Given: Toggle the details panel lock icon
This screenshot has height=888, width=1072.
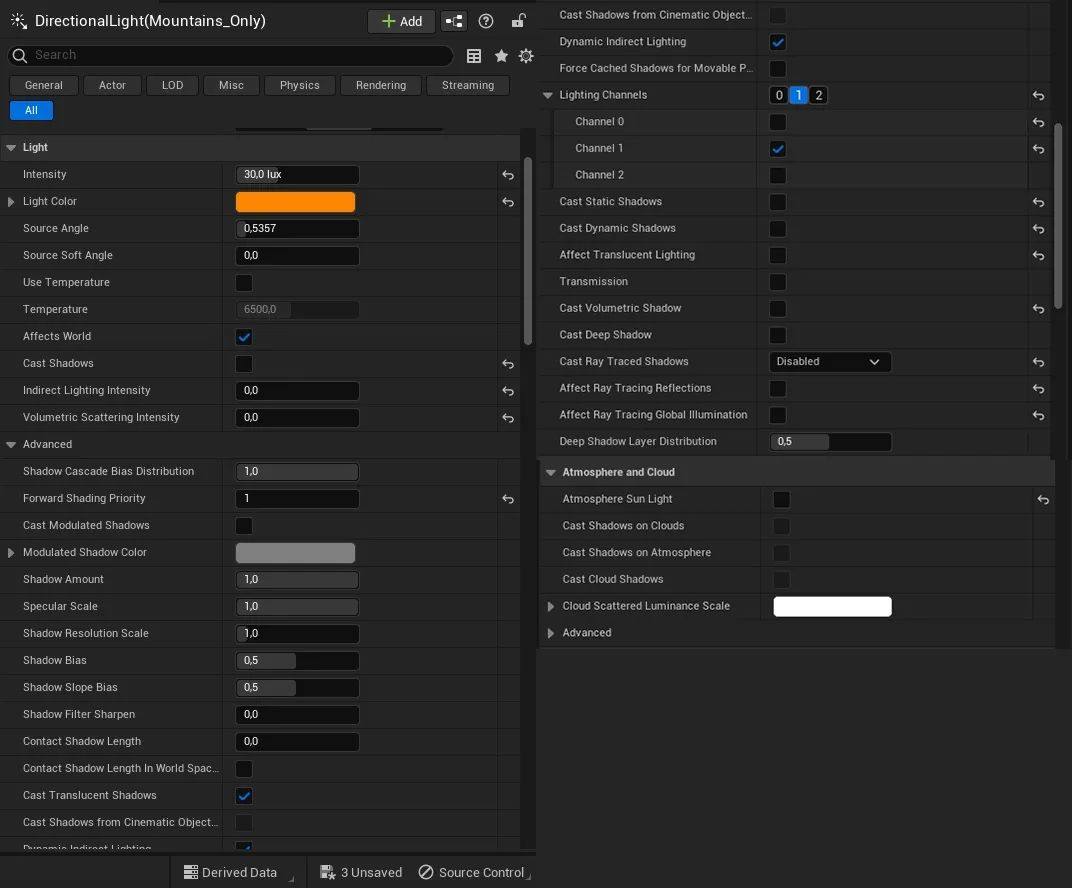Looking at the screenshot, I should pos(518,21).
